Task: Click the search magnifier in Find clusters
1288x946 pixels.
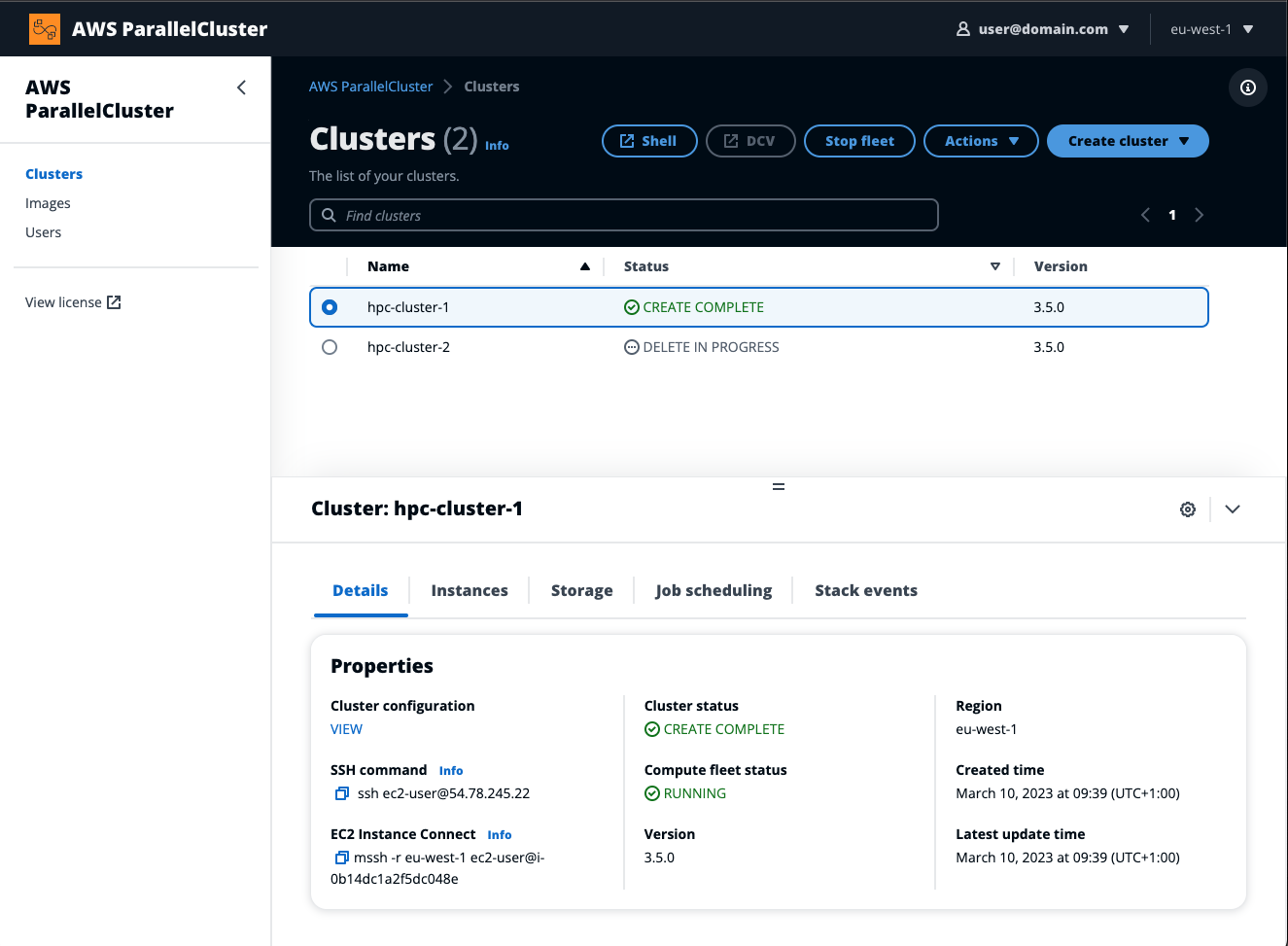Action: click(329, 214)
